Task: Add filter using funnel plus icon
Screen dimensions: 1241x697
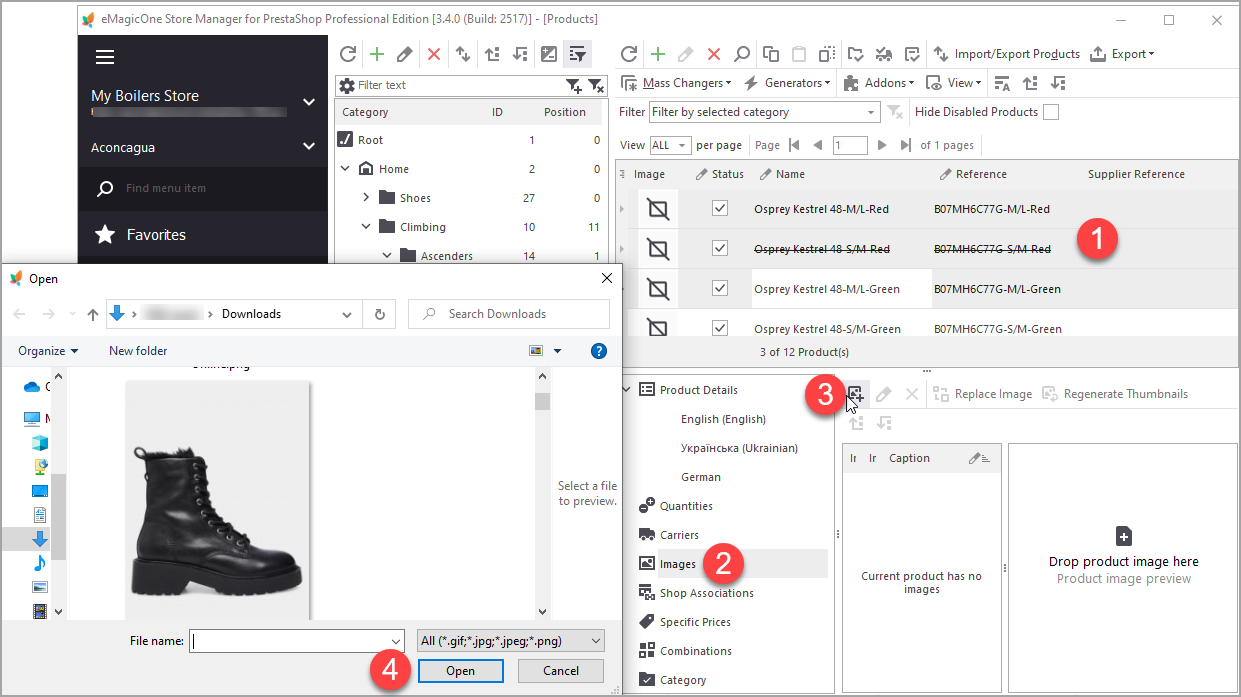Action: [x=574, y=85]
